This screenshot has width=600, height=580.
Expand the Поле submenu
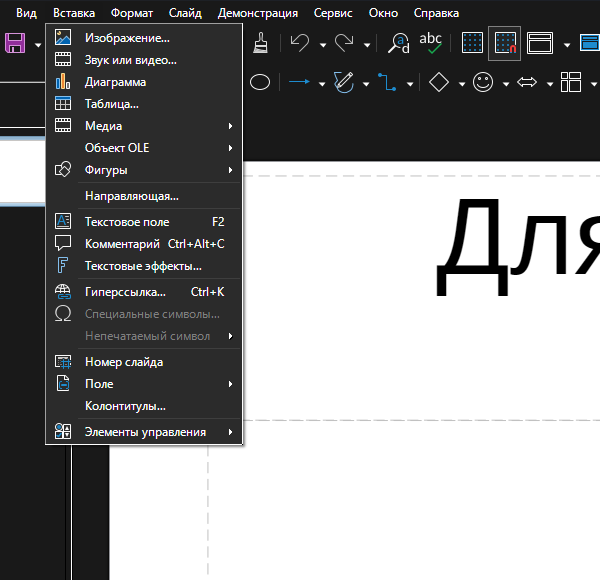pyautogui.click(x=144, y=384)
